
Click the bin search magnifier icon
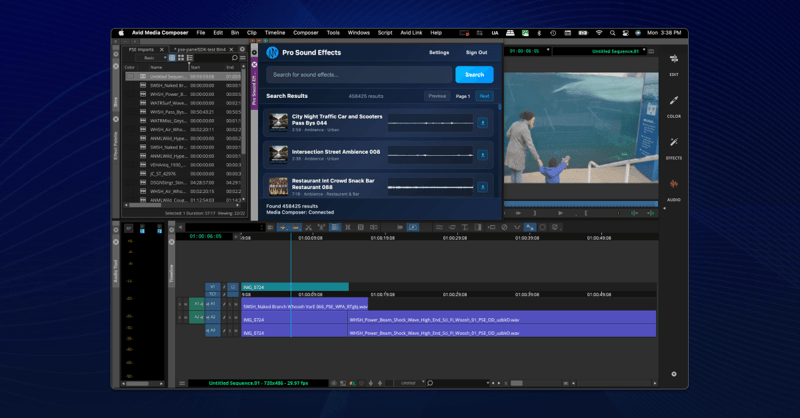pos(234,58)
